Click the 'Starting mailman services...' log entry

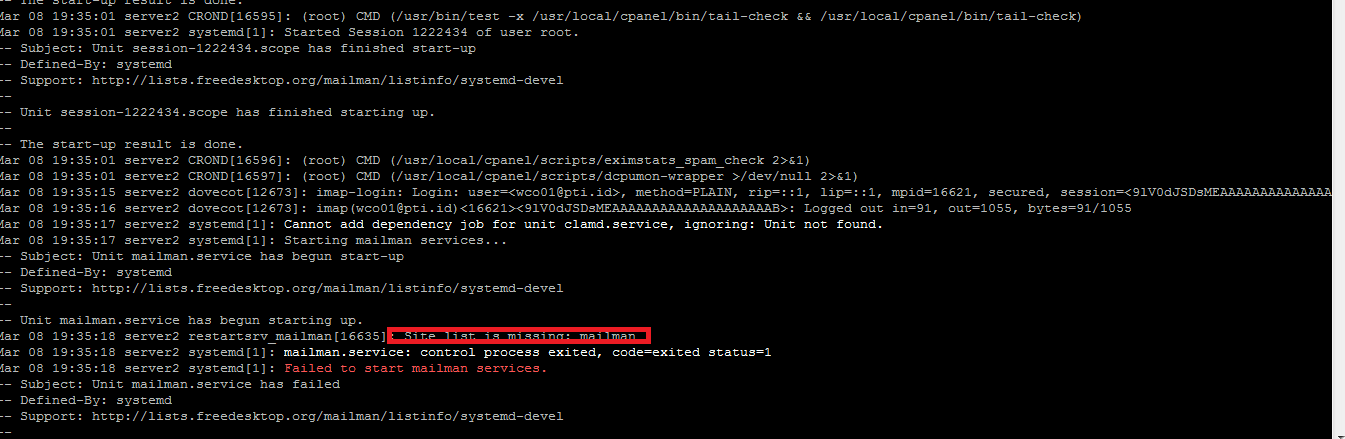click(396, 240)
